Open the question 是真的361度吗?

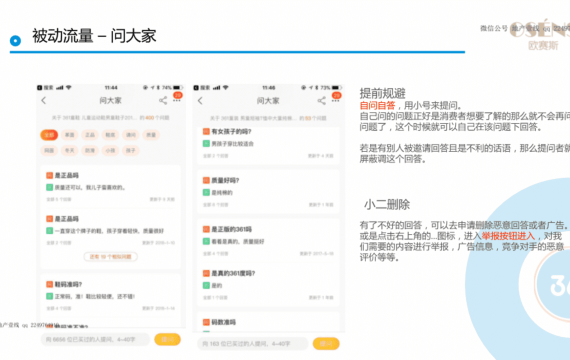click(229, 273)
